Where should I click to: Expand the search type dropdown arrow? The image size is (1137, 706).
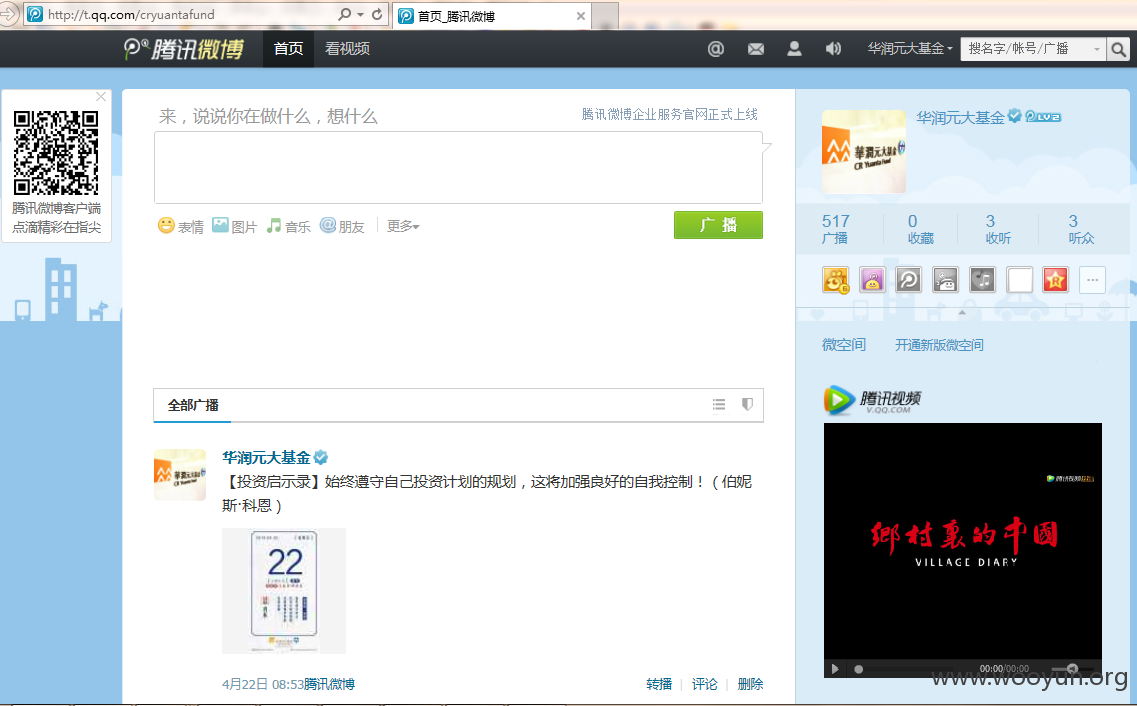click(1096, 49)
